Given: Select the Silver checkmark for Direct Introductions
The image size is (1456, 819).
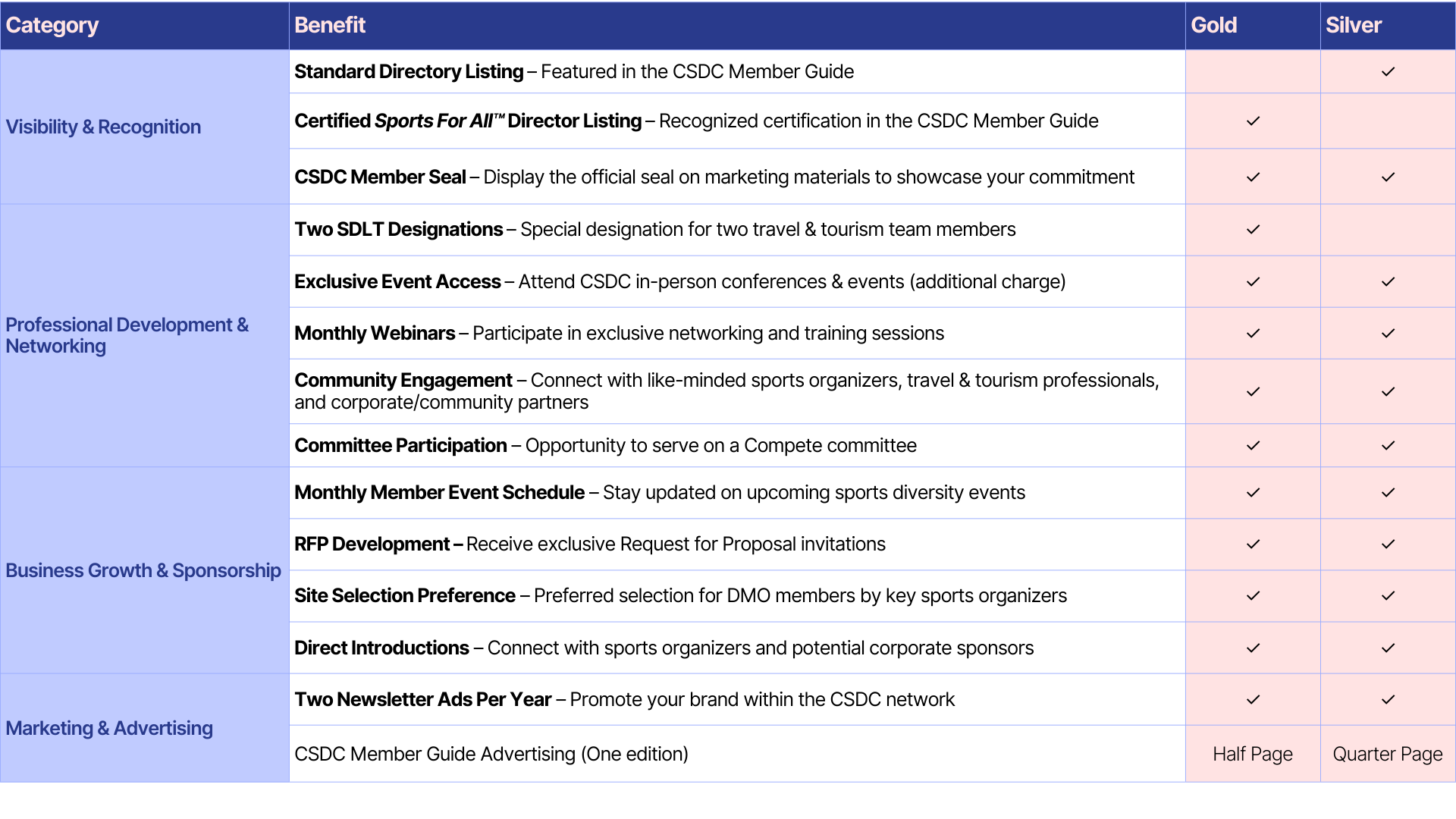Looking at the screenshot, I should coord(1388,648).
